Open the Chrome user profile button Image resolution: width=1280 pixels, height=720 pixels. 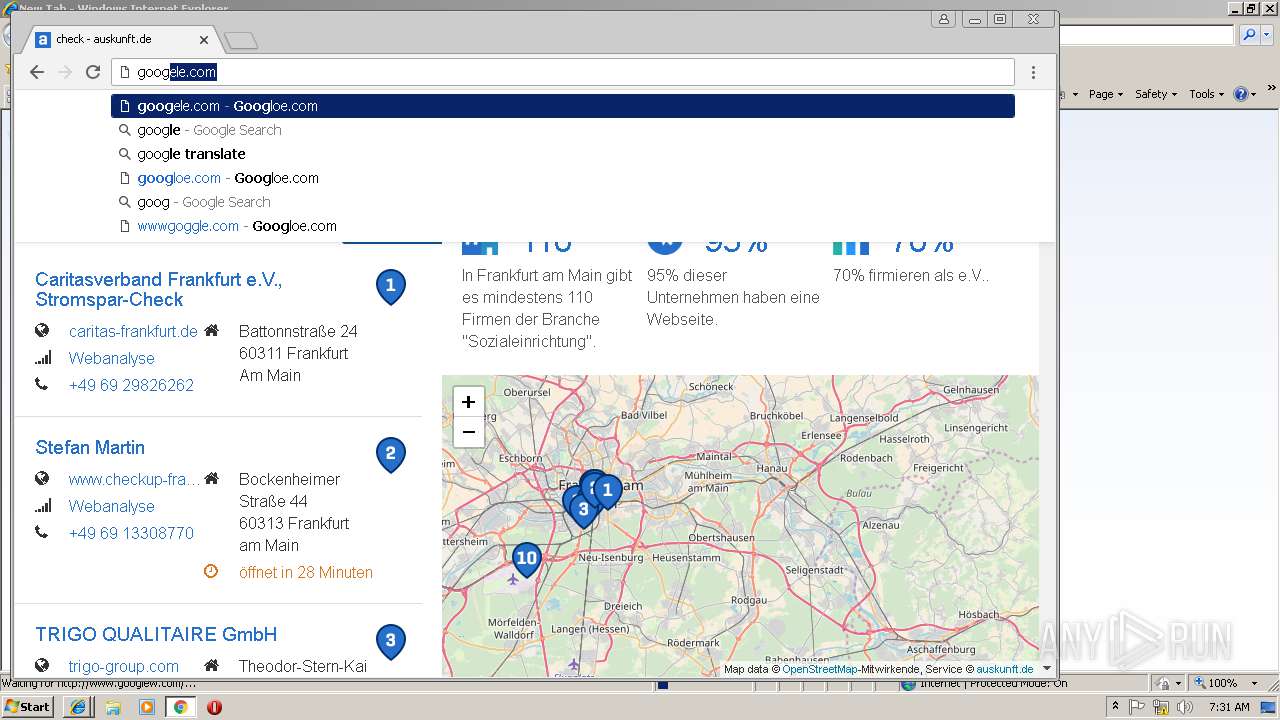tap(944, 19)
